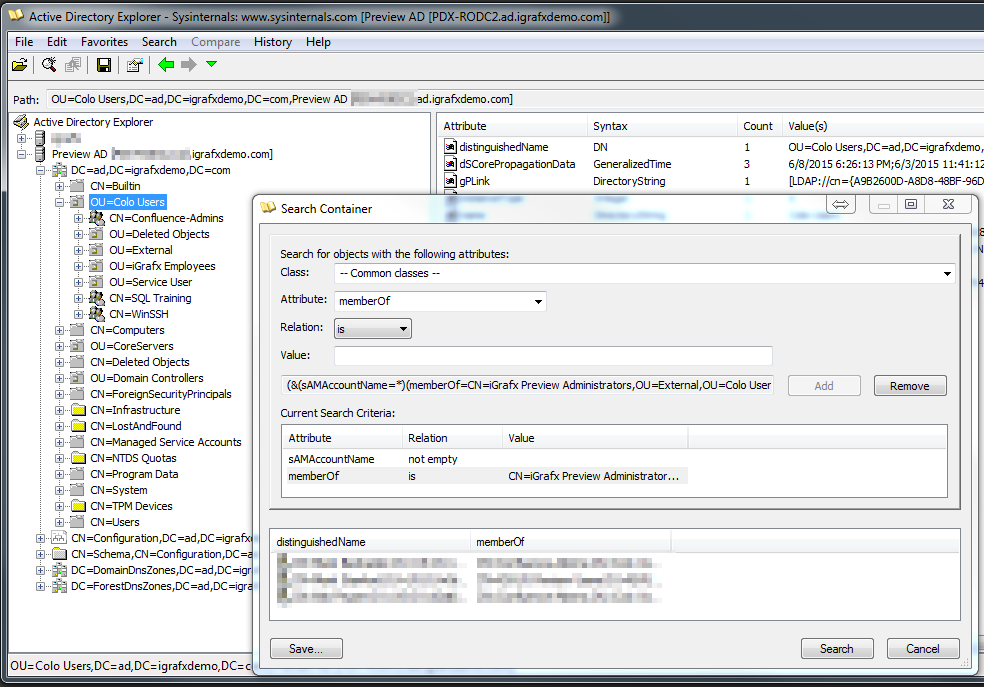This screenshot has height=687, width=984.
Task: Open the Compare menu
Action: pyautogui.click(x=215, y=41)
